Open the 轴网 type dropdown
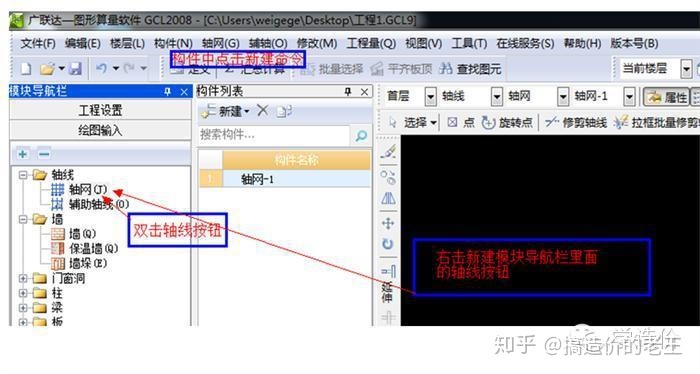Screen dimensions: 700x374 (563, 97)
